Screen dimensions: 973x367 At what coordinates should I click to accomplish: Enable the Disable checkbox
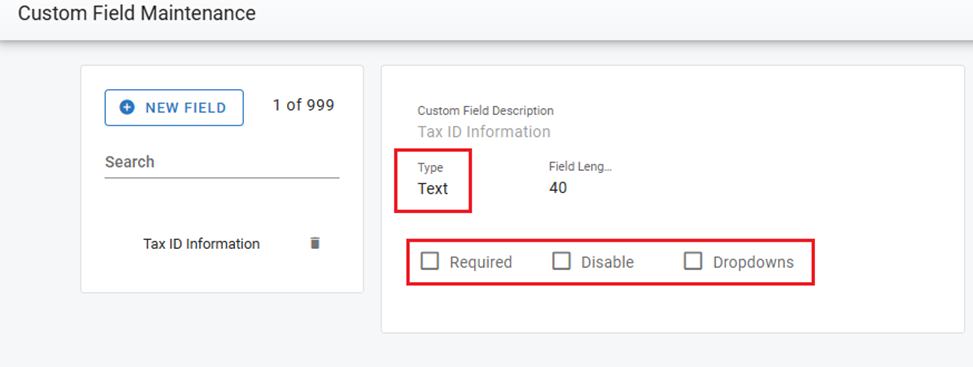point(561,261)
